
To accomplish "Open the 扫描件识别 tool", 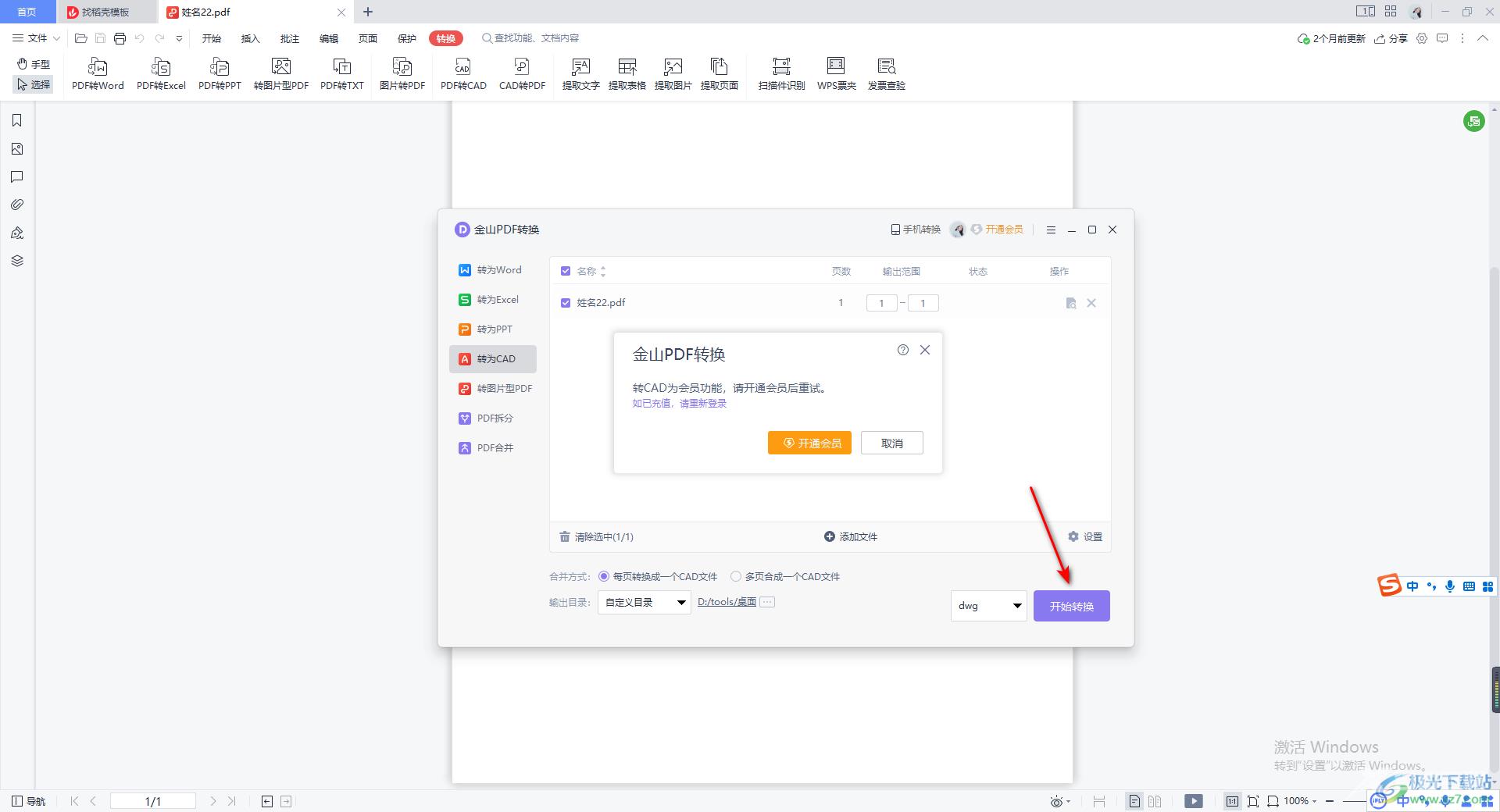I will [x=781, y=74].
